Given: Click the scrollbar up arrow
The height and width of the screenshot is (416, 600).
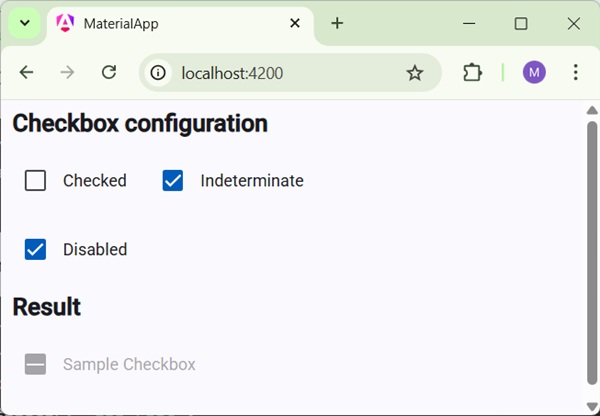Looking at the screenshot, I should click(591, 110).
